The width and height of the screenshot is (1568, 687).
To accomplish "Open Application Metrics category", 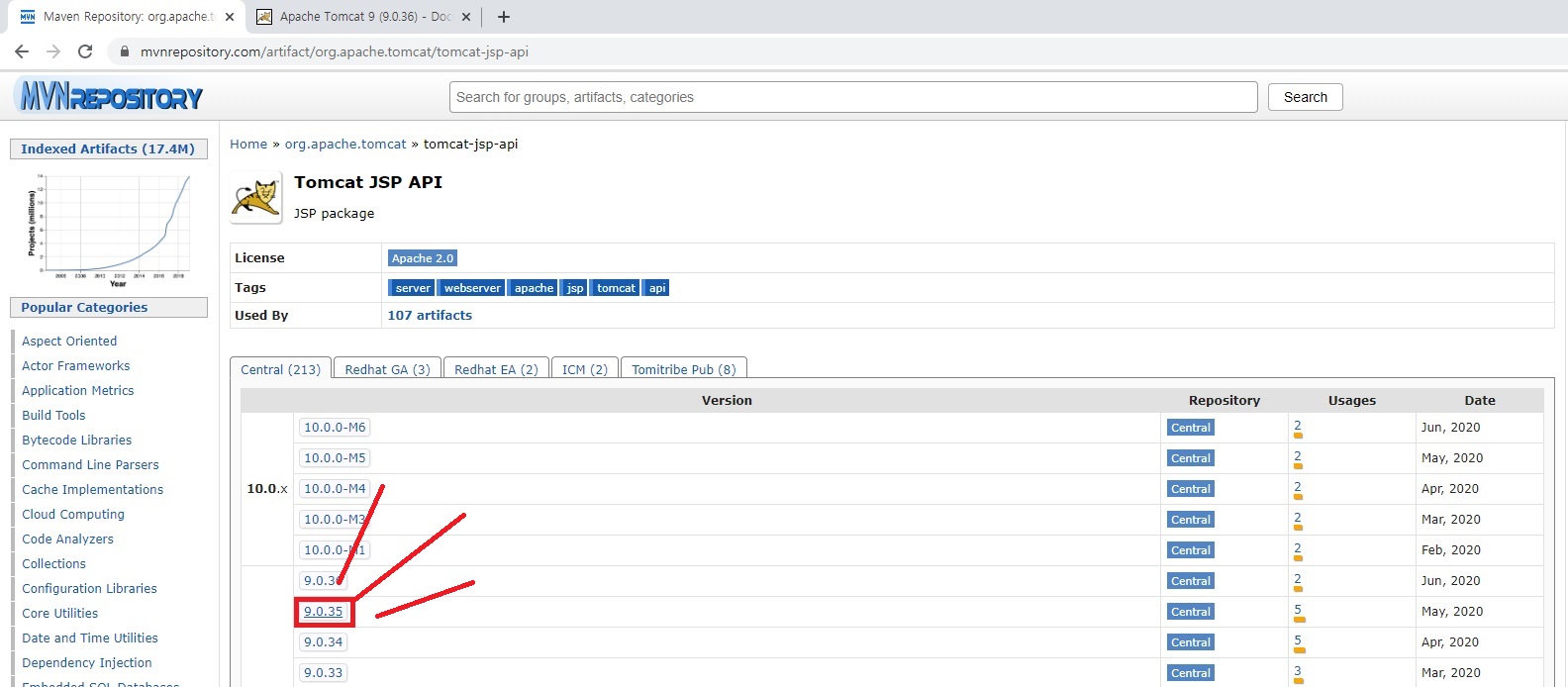I will click(x=78, y=390).
